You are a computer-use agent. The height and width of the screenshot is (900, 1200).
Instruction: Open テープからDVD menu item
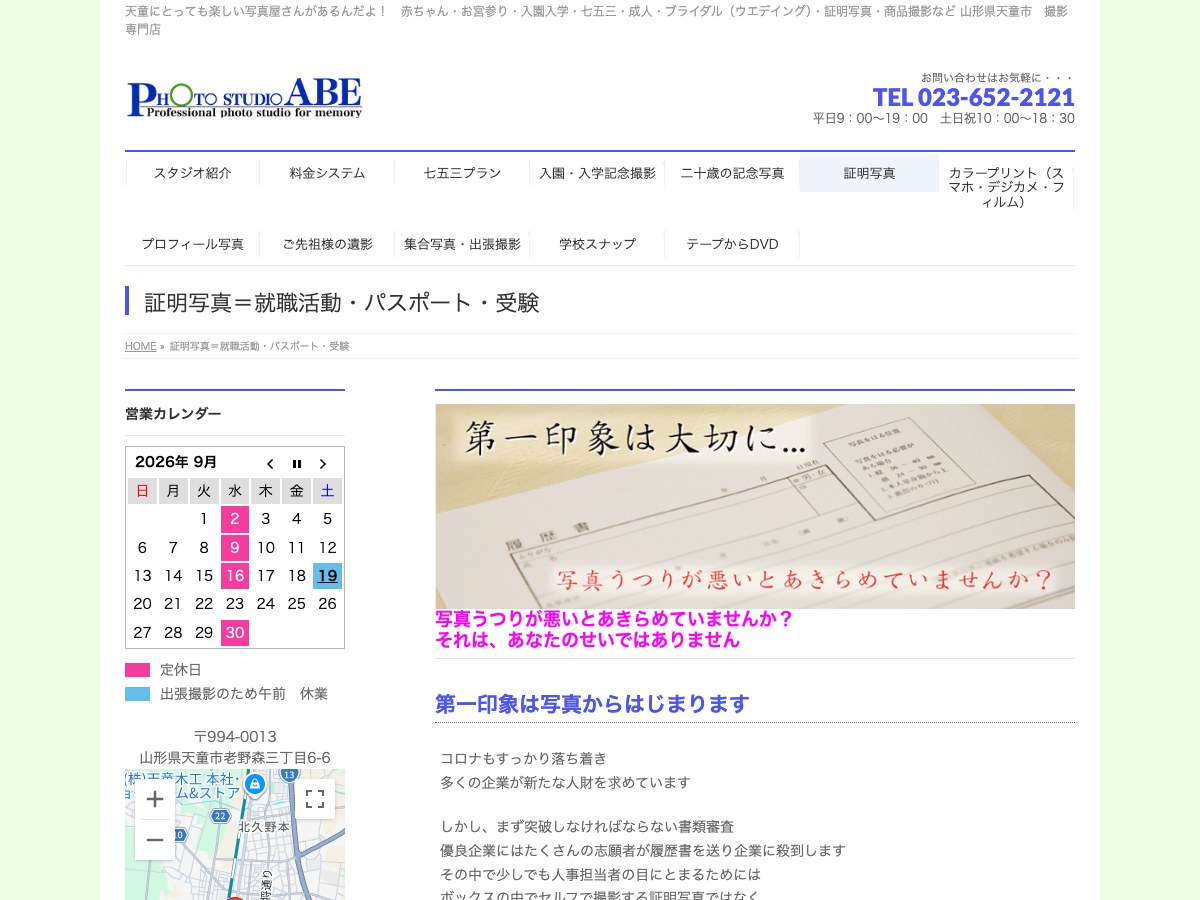coord(732,244)
